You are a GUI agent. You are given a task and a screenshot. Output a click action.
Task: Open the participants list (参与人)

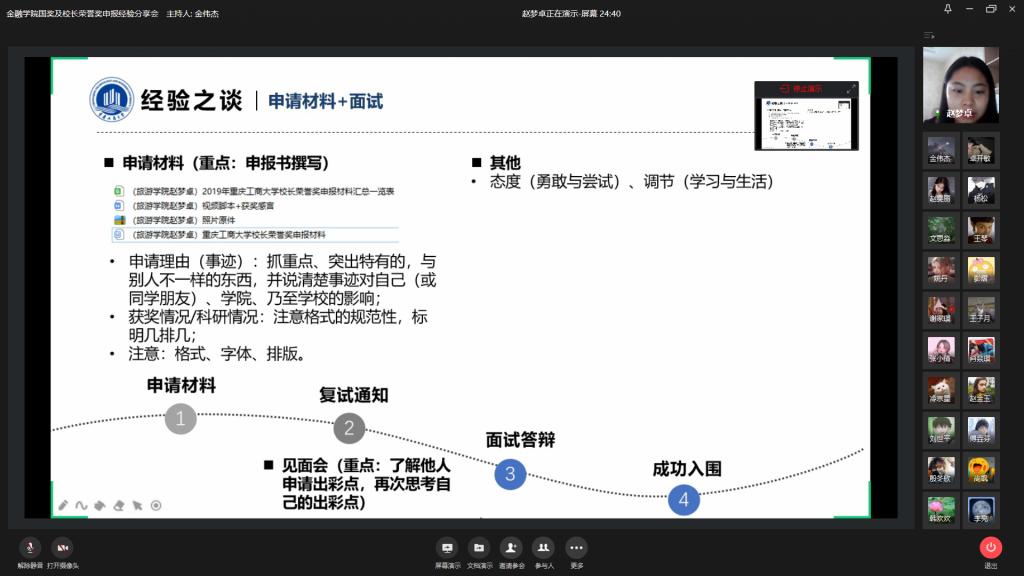(543, 547)
